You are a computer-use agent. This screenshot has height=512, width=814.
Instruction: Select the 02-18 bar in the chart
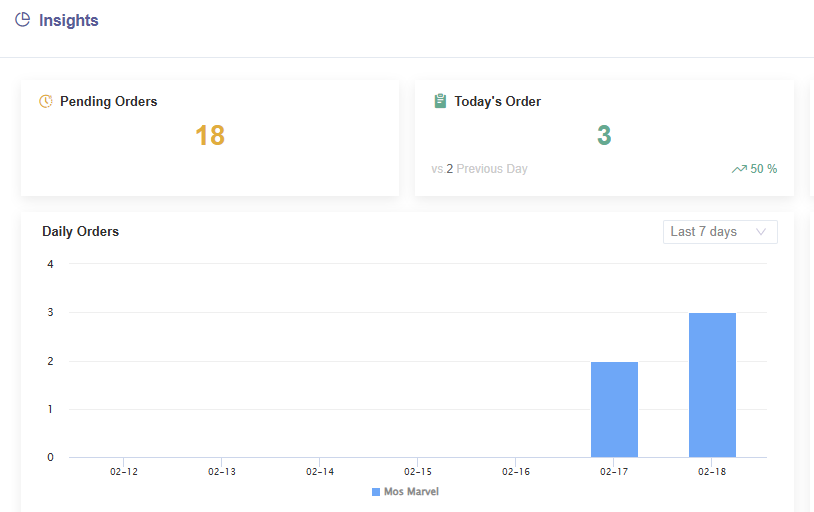coord(712,385)
